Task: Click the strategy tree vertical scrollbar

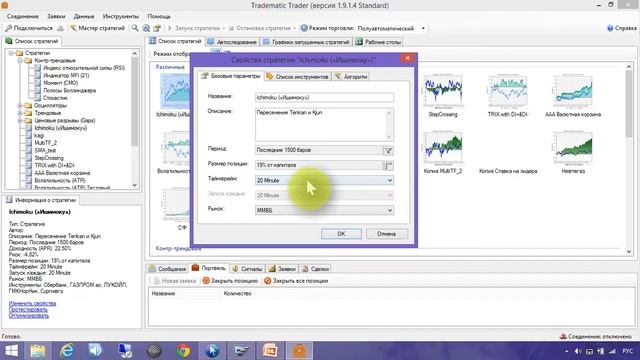Action: click(135, 120)
